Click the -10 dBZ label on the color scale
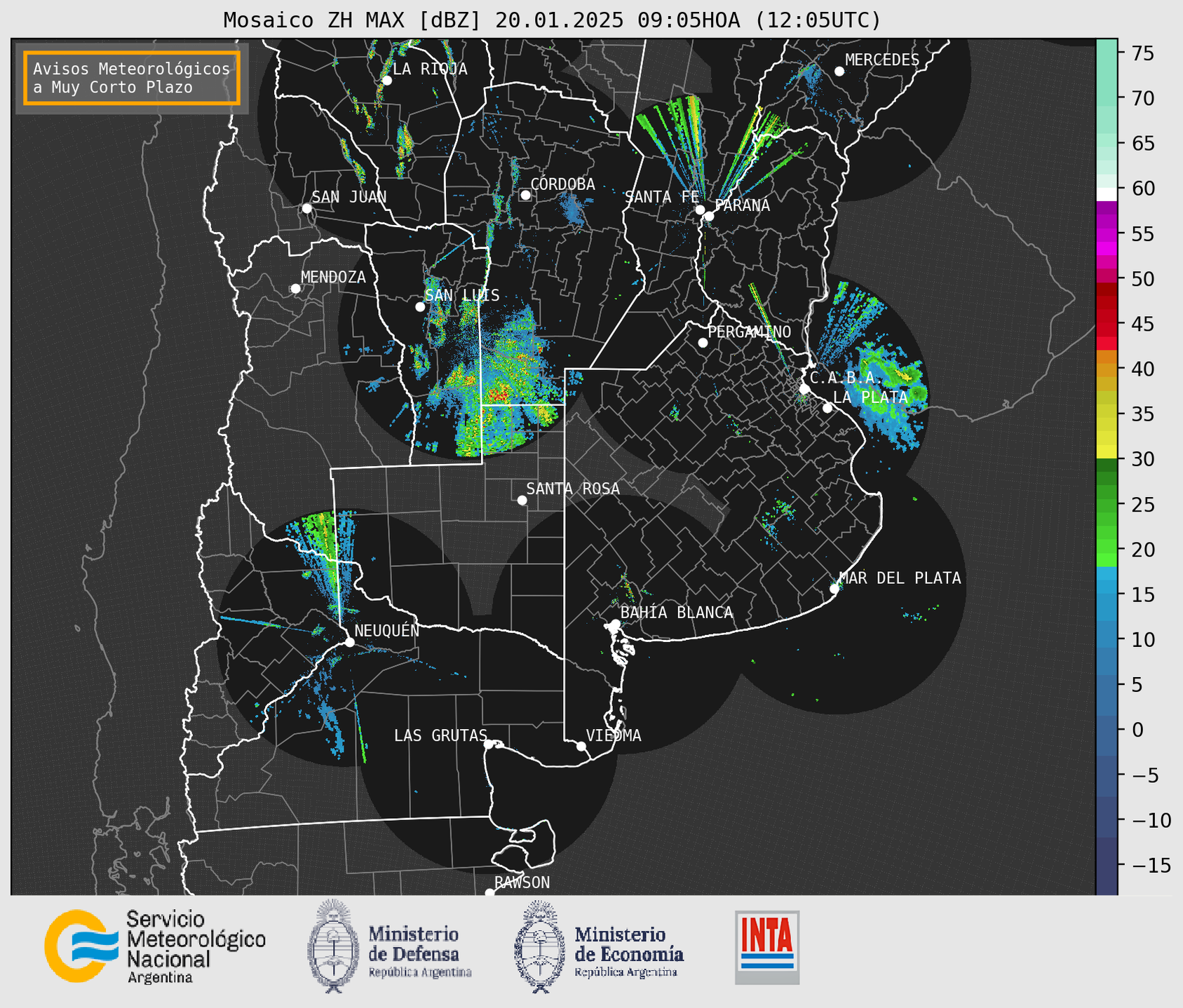Screen dimensions: 1183x1008 coord(1151,820)
